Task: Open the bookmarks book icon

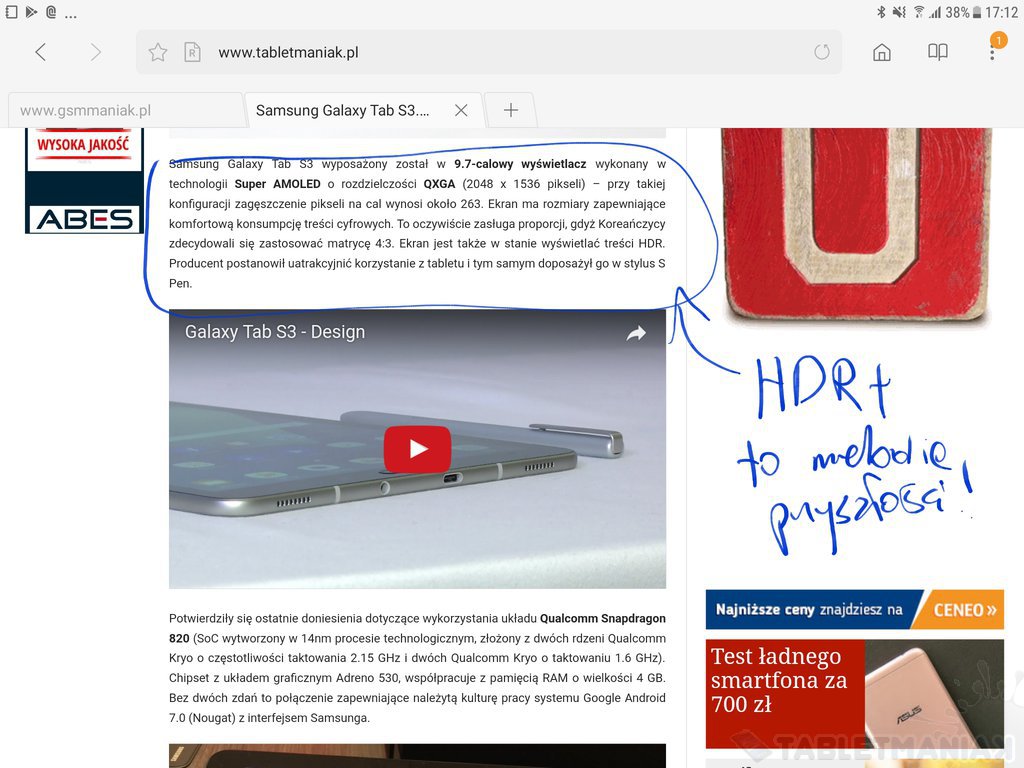Action: tap(938, 52)
